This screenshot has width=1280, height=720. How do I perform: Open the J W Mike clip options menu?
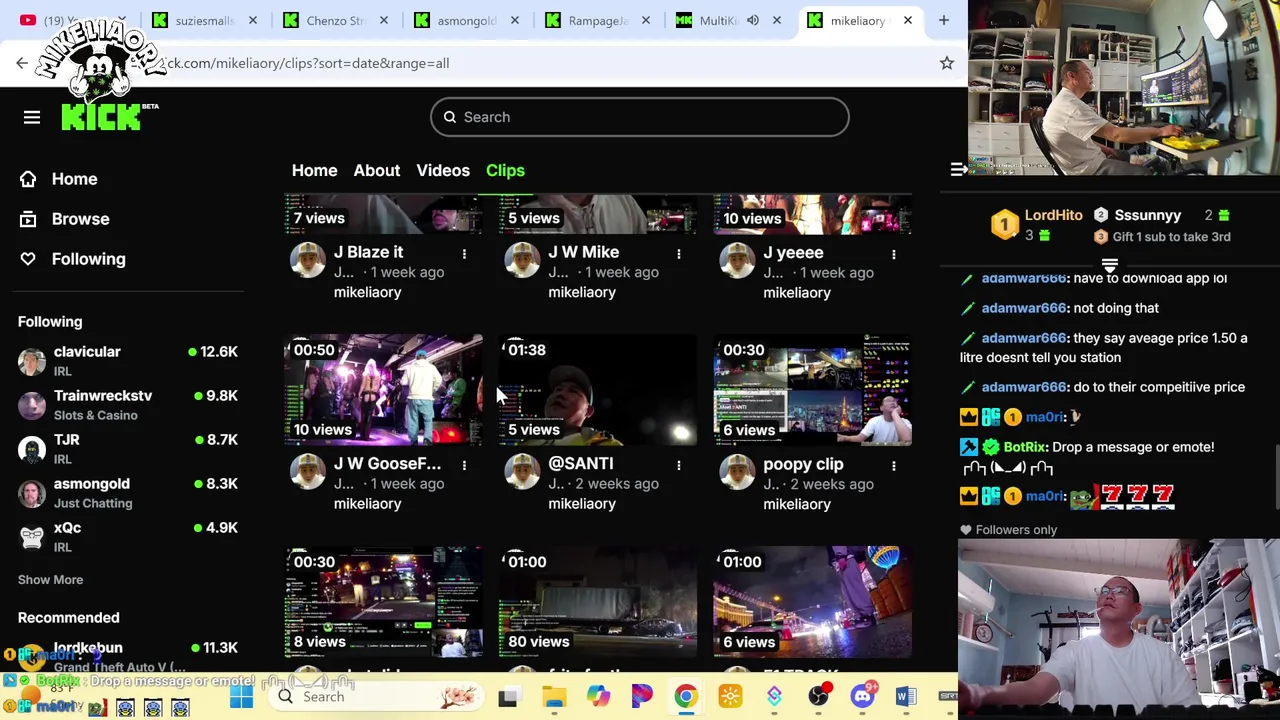tap(679, 254)
